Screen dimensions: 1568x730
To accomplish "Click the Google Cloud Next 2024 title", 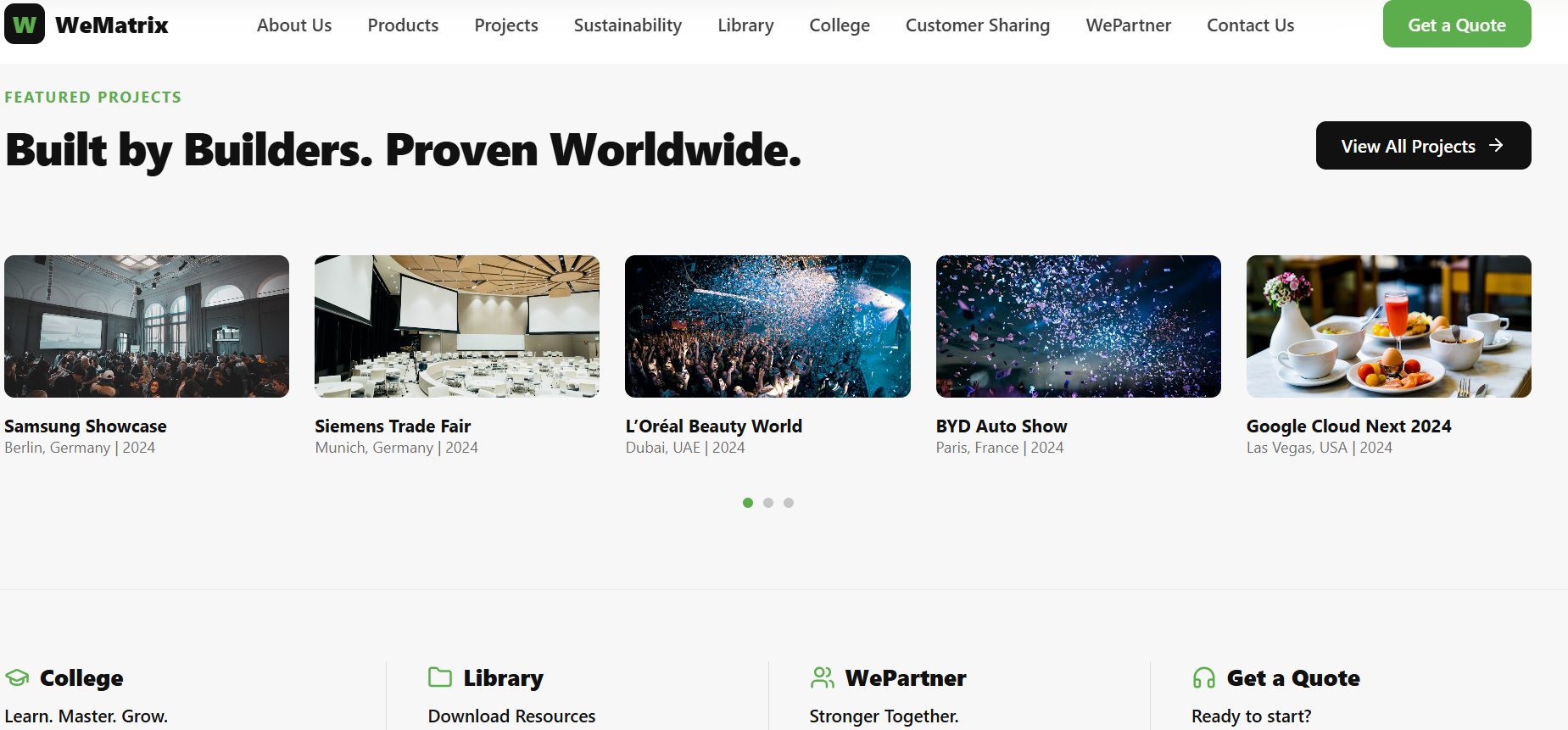I will 1349,426.
